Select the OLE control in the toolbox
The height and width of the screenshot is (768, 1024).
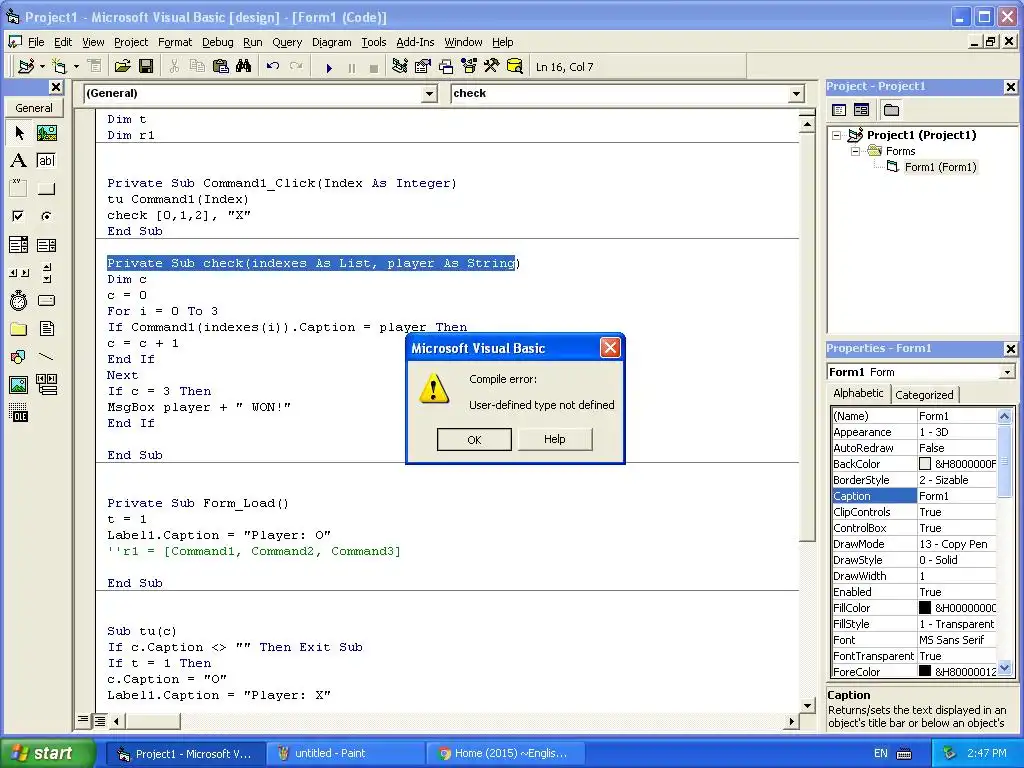click(x=19, y=413)
